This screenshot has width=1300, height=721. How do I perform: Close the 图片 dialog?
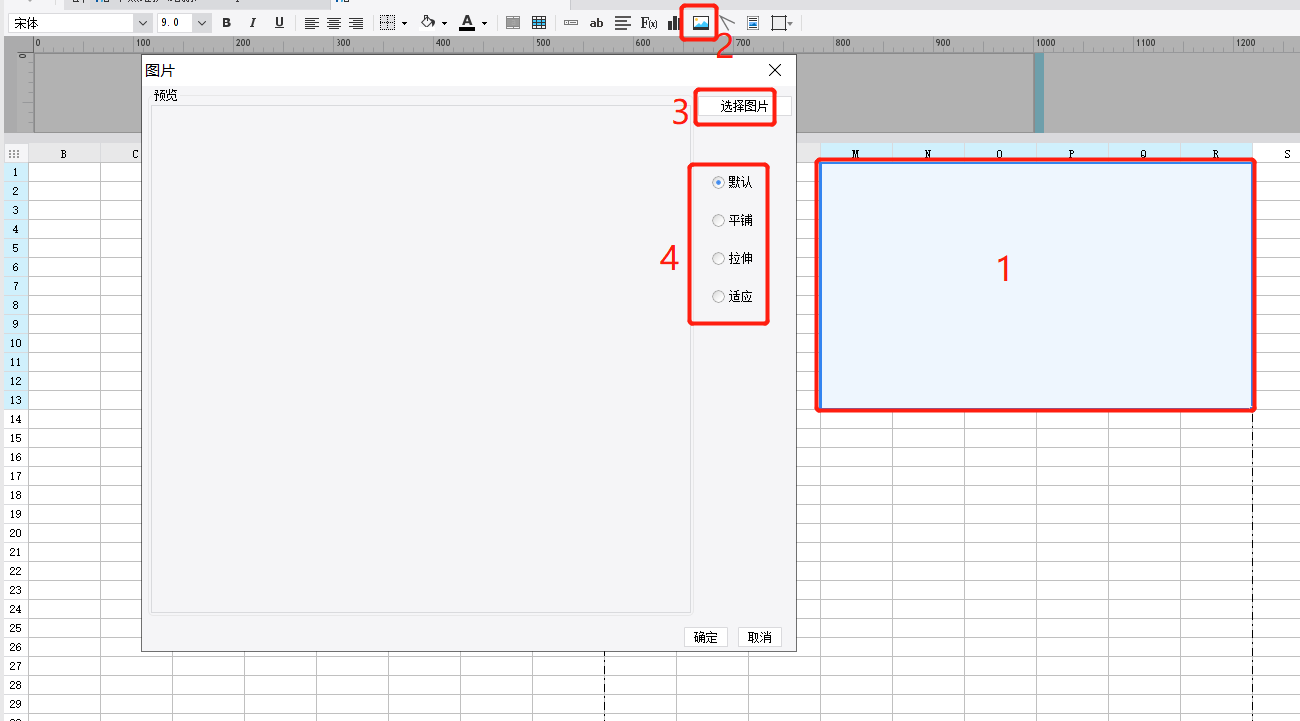coord(775,70)
